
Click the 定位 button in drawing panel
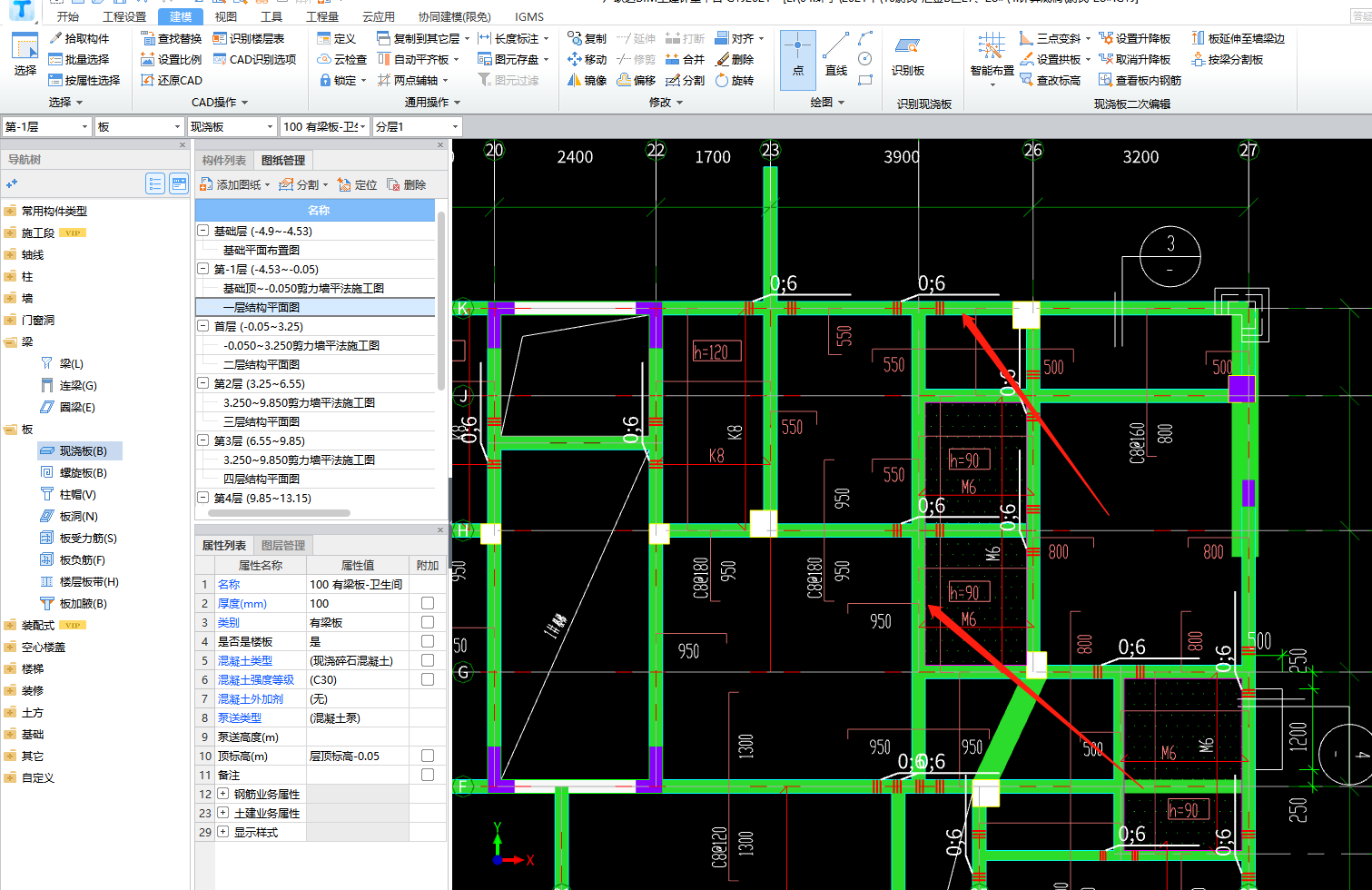click(x=357, y=184)
